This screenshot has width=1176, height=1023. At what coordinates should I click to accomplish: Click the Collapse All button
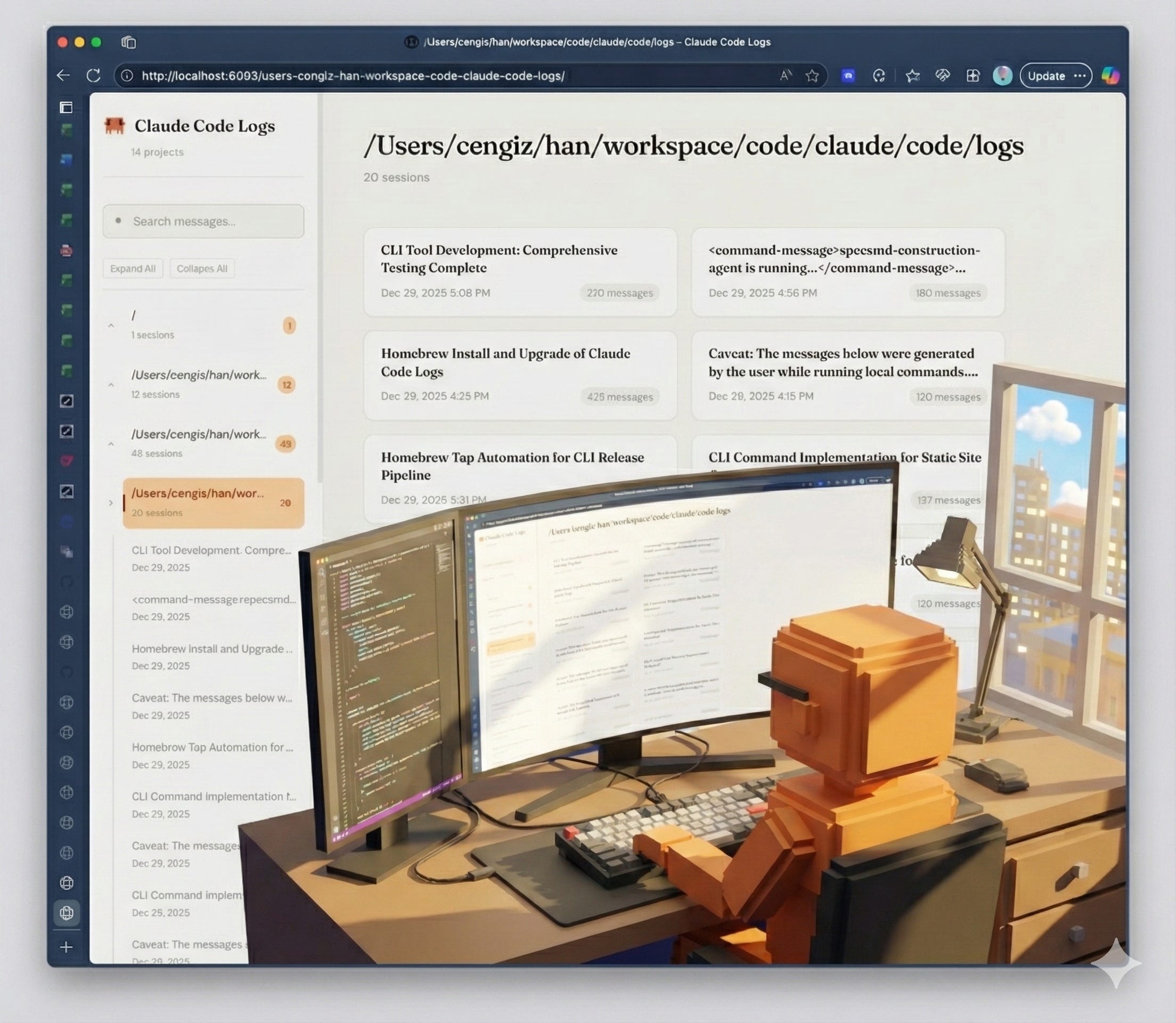pos(202,269)
